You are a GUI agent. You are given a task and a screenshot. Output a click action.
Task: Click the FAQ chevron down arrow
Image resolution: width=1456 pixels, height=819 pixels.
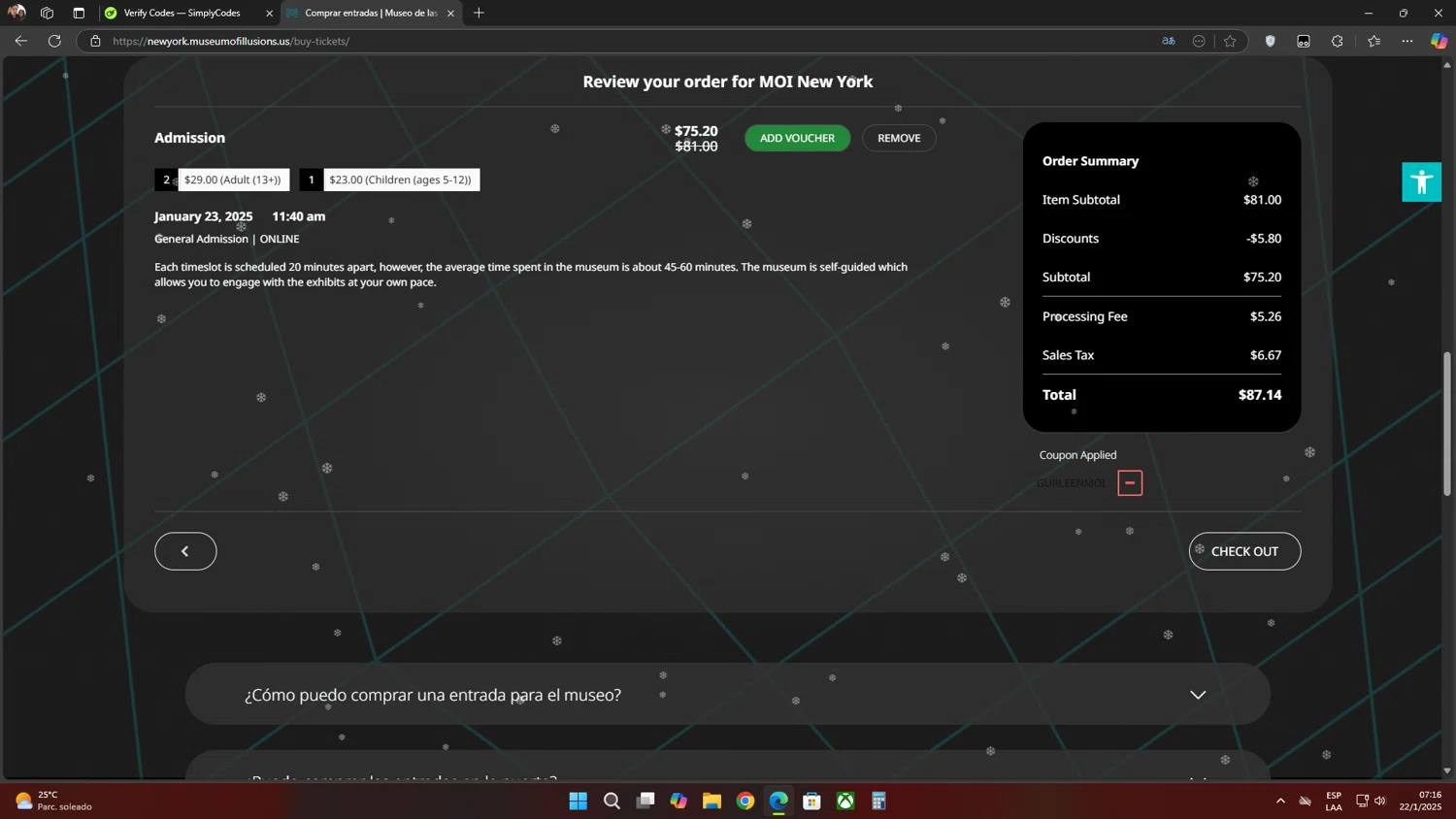click(1198, 695)
